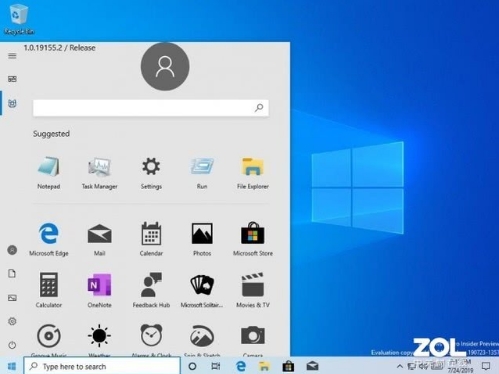Open Settings from the Start sidebar
Image resolution: width=499 pixels, height=374 pixels.
point(12,321)
